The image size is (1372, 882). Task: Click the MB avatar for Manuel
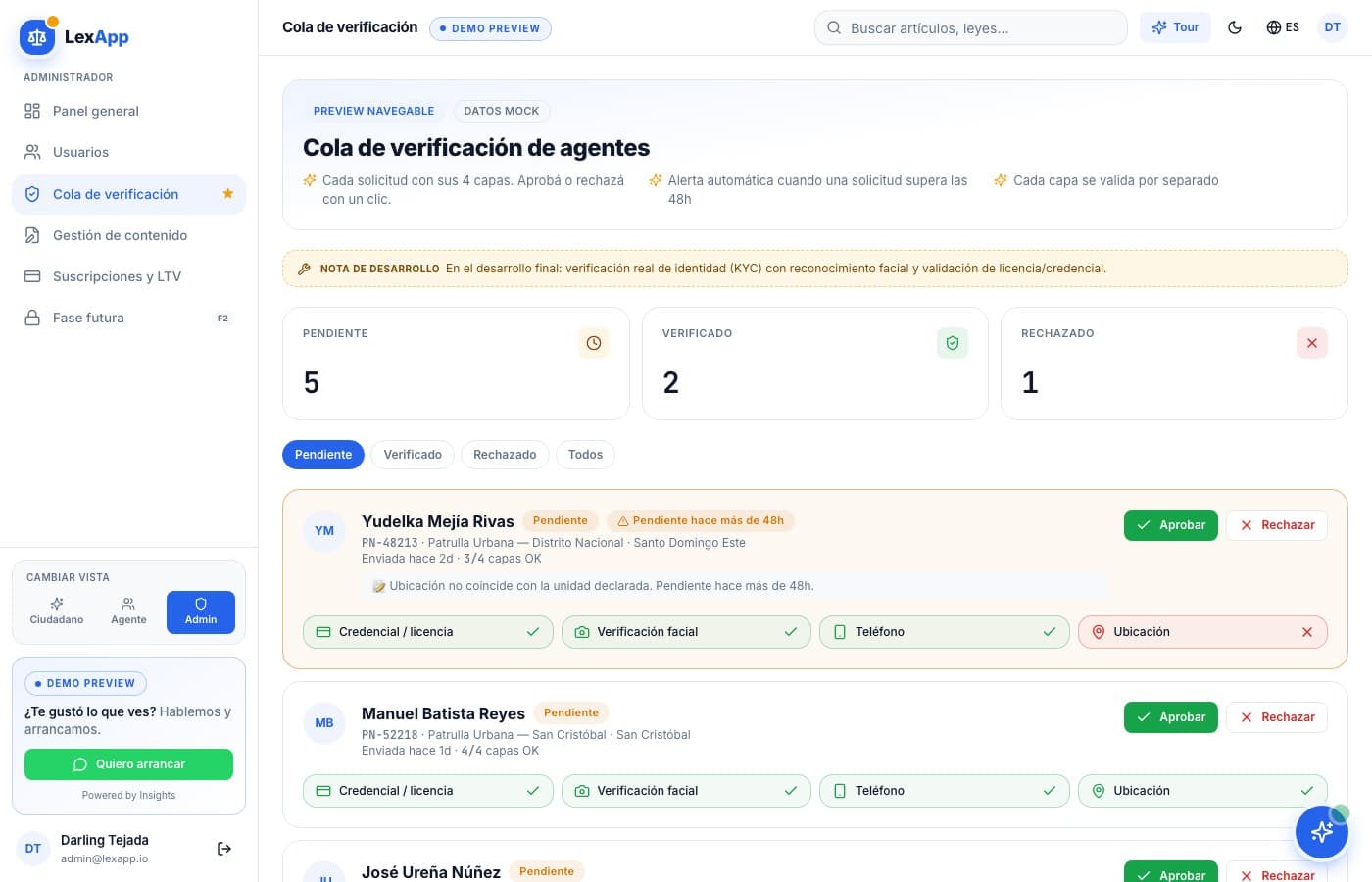click(324, 723)
